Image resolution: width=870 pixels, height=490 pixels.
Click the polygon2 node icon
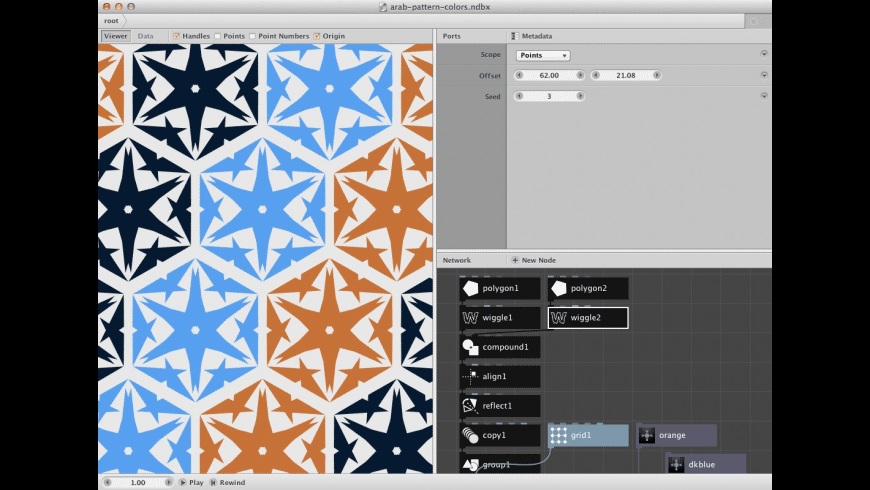coord(559,289)
